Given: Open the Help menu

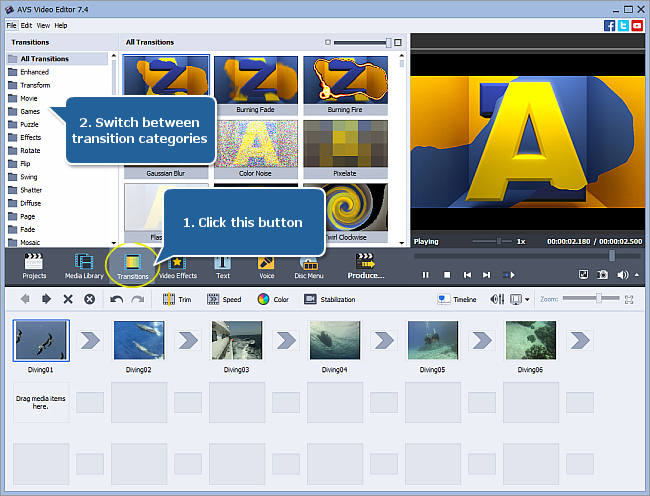Looking at the screenshot, I should click(x=61, y=25).
